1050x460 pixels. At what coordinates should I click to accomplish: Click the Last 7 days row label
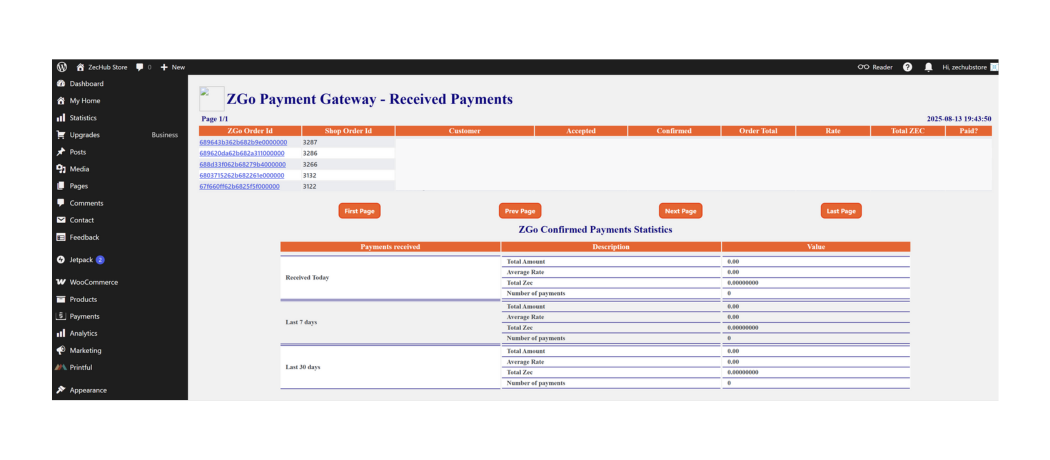tap(301, 322)
